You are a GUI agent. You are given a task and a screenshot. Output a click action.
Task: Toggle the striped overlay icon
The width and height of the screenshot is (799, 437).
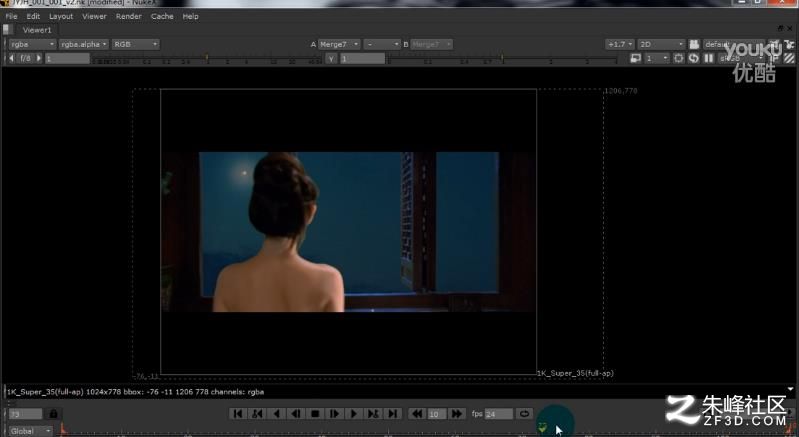click(x=789, y=59)
